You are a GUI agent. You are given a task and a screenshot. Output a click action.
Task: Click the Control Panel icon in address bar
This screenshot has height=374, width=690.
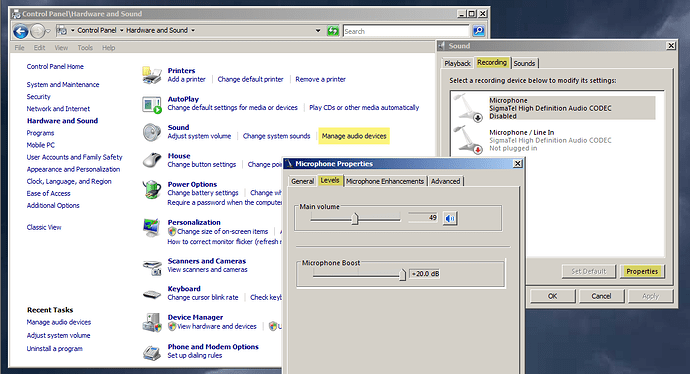[62, 30]
